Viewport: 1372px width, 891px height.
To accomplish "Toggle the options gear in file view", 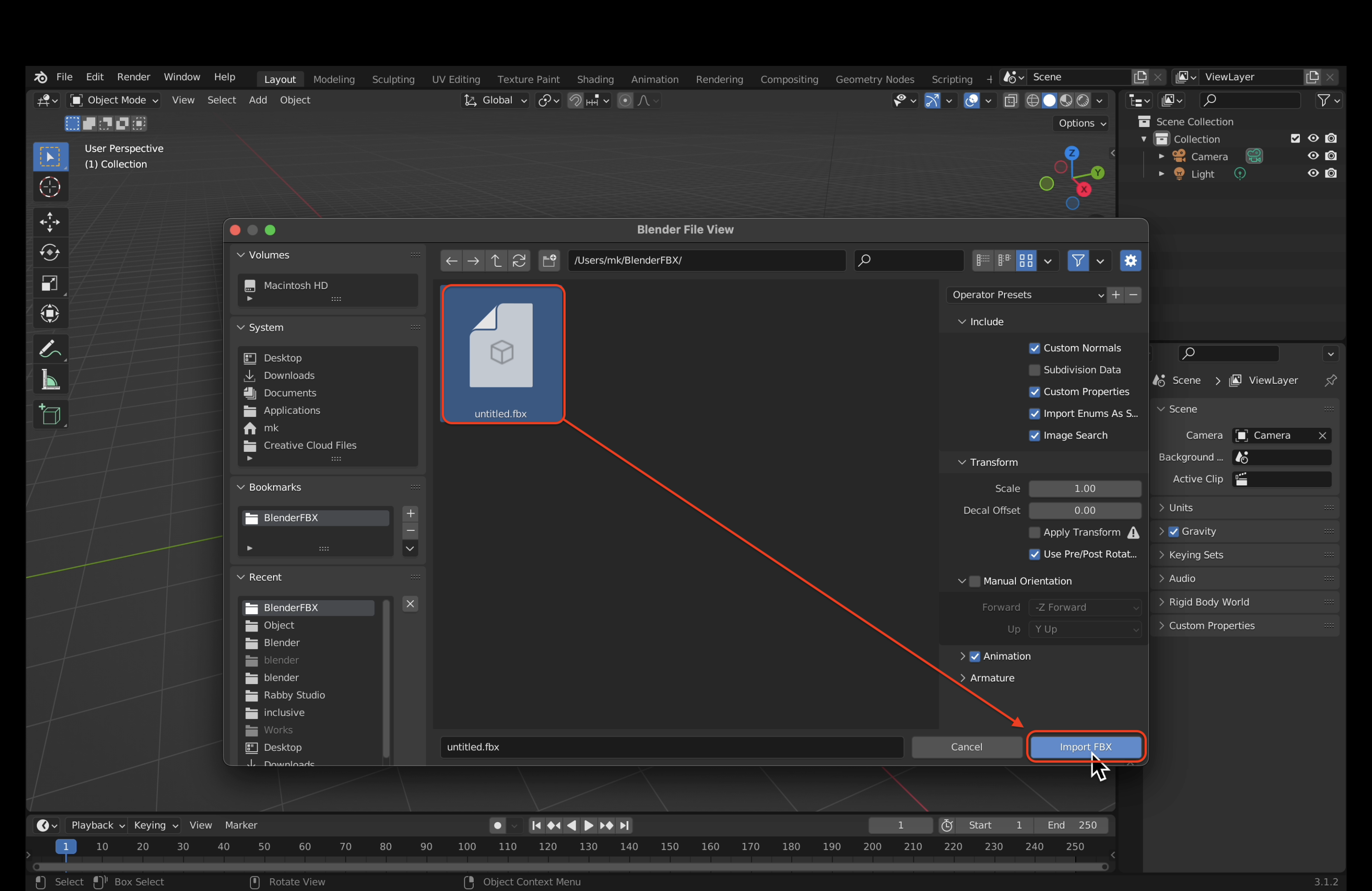I will pos(1131,260).
